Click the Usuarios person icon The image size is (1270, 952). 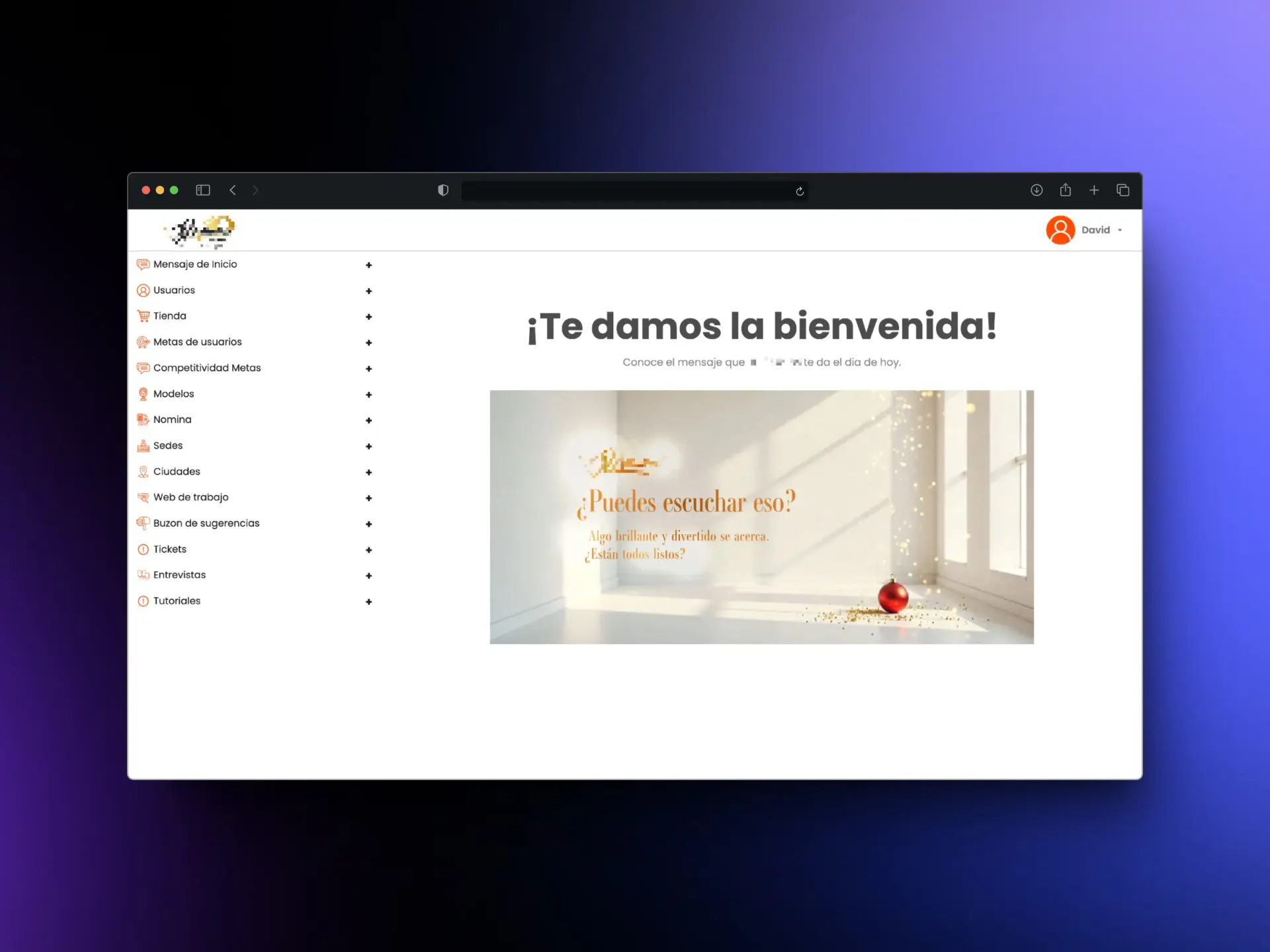point(143,290)
